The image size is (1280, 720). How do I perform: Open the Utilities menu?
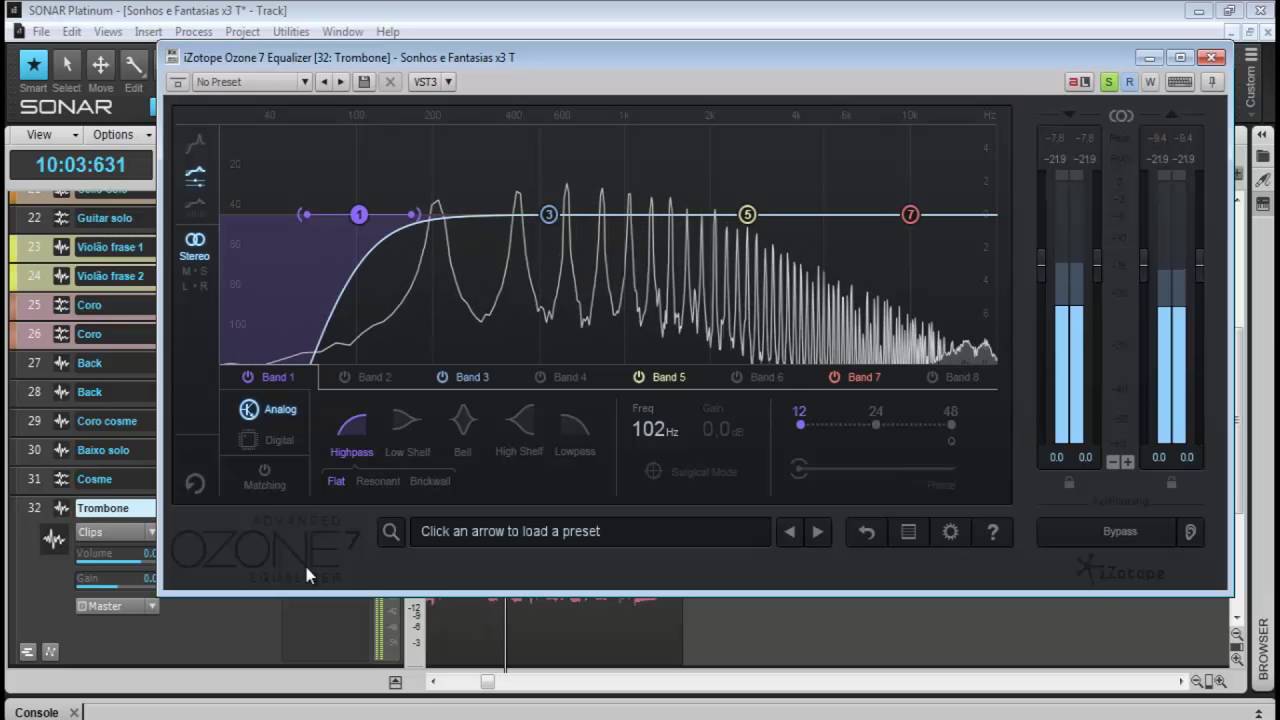(x=291, y=32)
